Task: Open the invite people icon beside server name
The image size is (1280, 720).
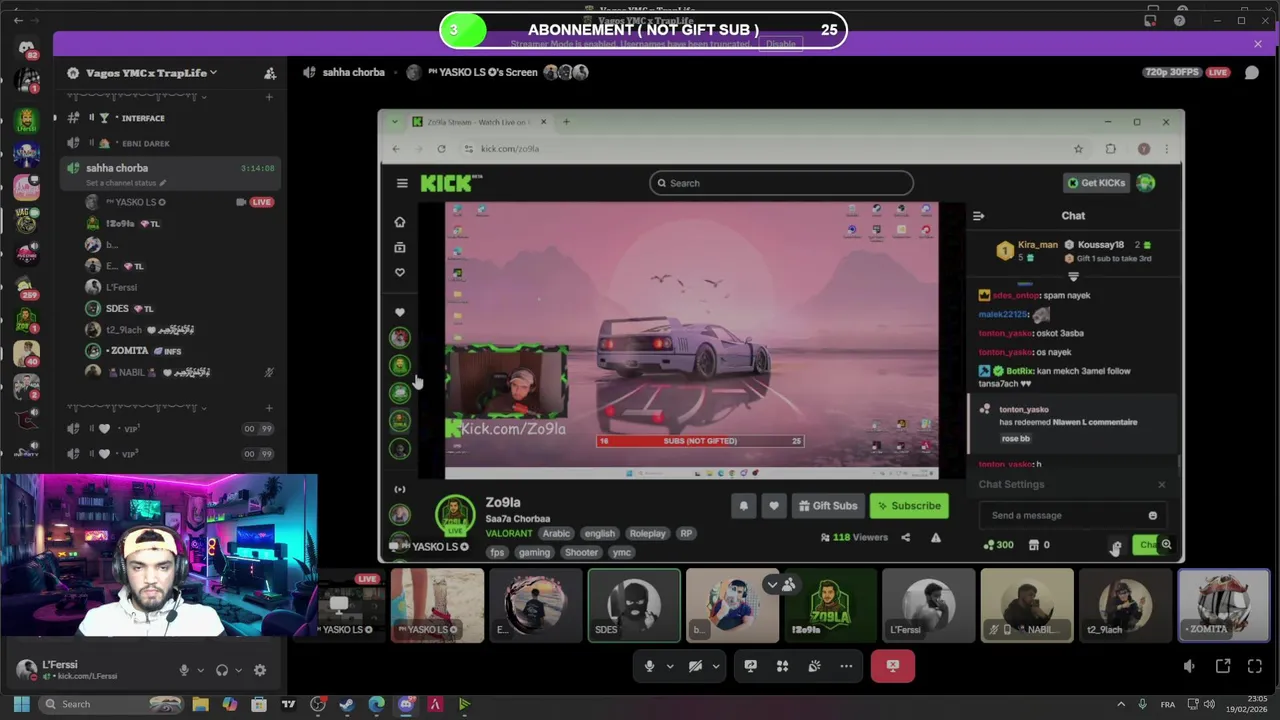Action: click(270, 73)
